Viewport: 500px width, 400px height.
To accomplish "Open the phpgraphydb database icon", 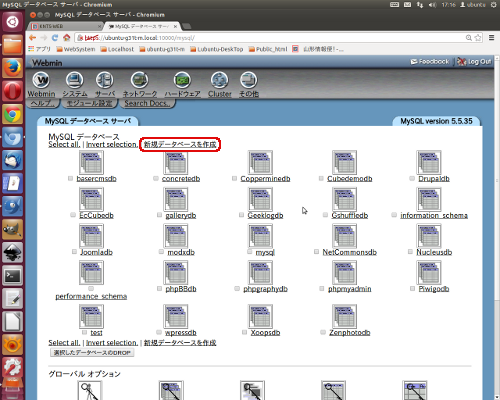I will tap(260, 273).
